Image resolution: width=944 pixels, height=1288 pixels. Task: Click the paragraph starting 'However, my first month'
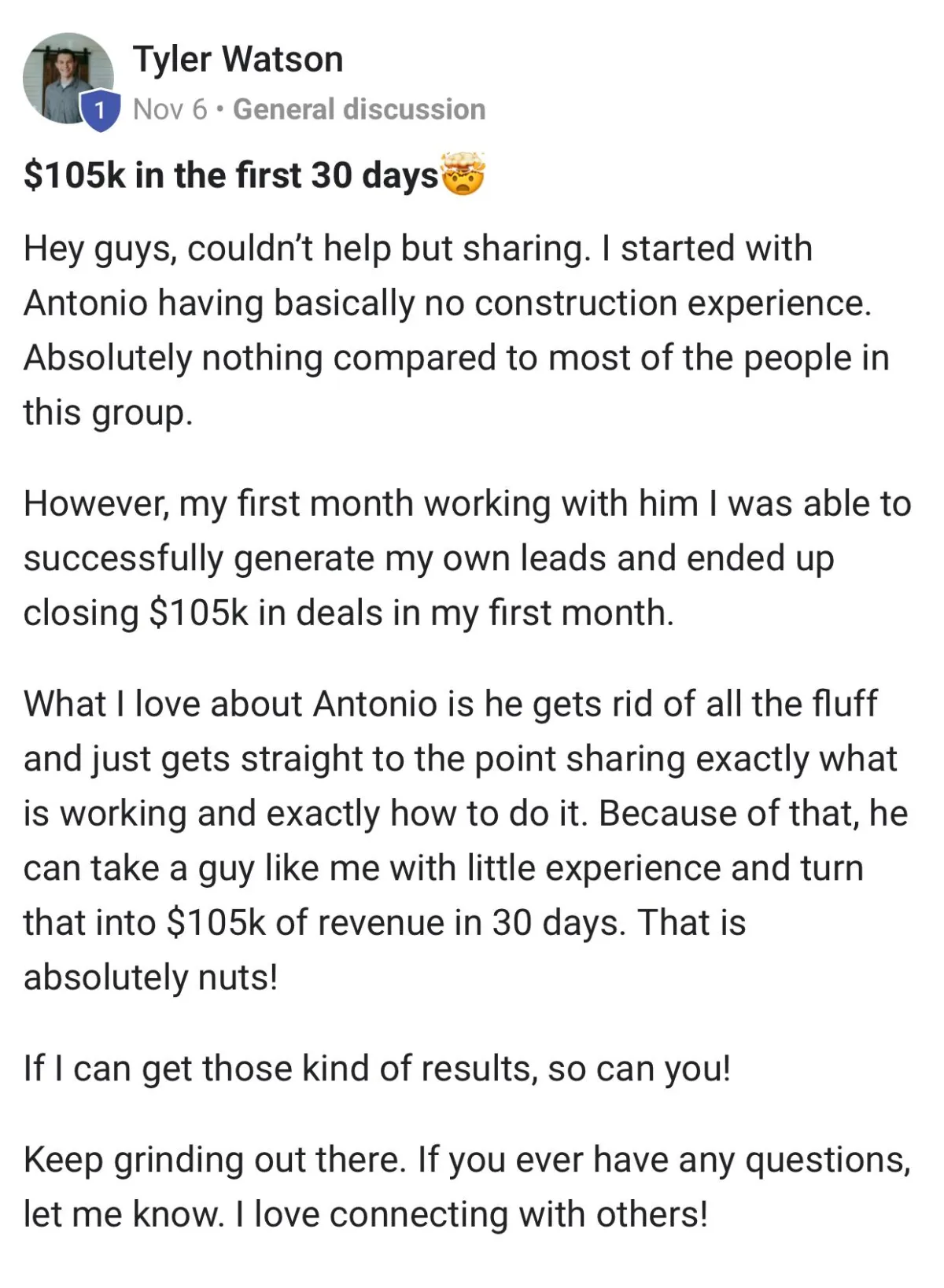click(x=467, y=558)
